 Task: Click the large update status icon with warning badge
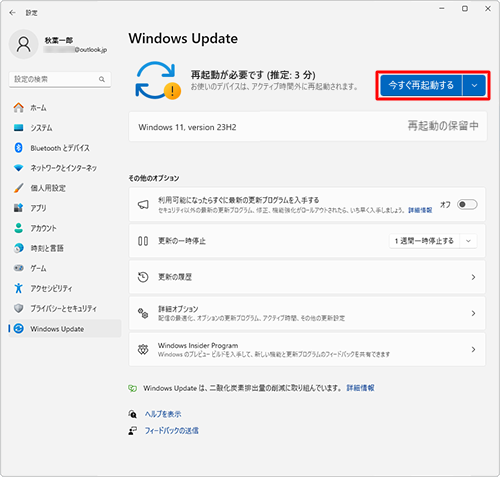[158, 80]
